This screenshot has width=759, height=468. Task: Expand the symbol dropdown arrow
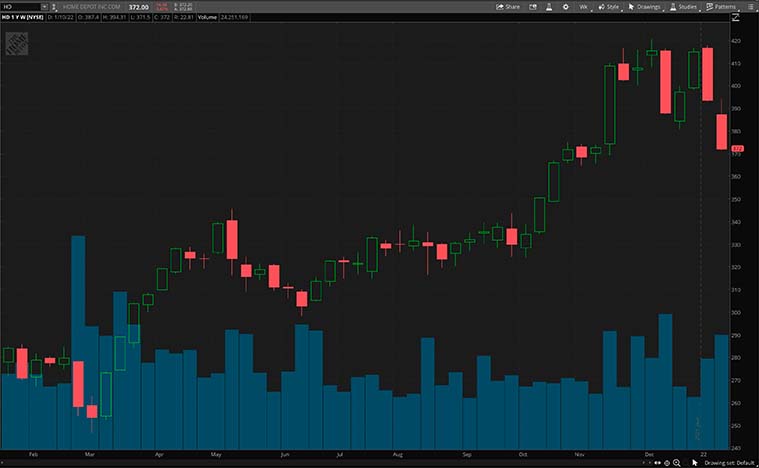[x=45, y=6]
